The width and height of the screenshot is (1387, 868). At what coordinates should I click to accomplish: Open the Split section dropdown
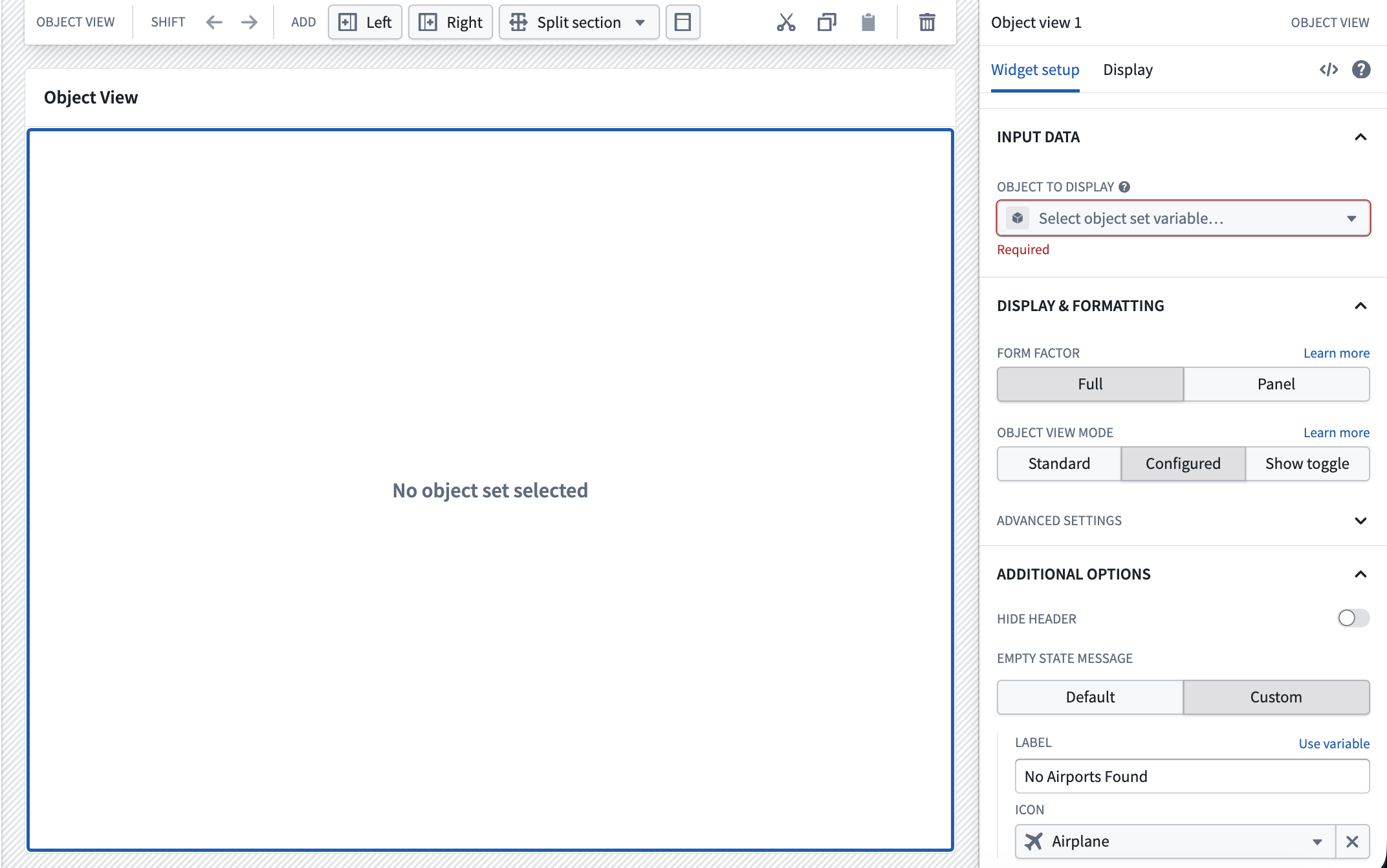click(x=579, y=23)
